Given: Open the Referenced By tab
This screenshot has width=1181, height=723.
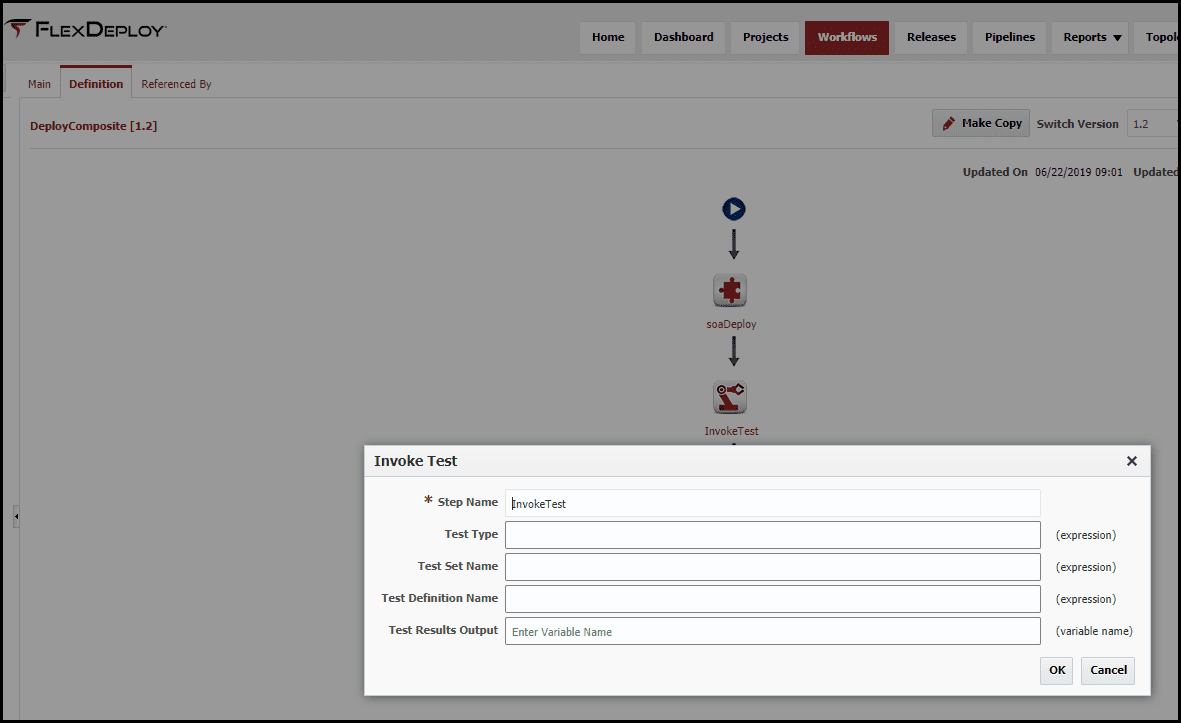Looking at the screenshot, I should [176, 84].
